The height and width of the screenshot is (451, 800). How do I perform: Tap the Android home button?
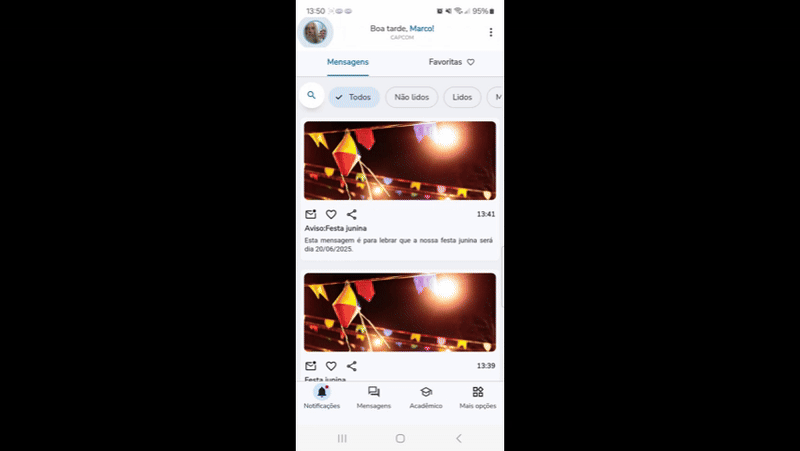pyautogui.click(x=400, y=438)
